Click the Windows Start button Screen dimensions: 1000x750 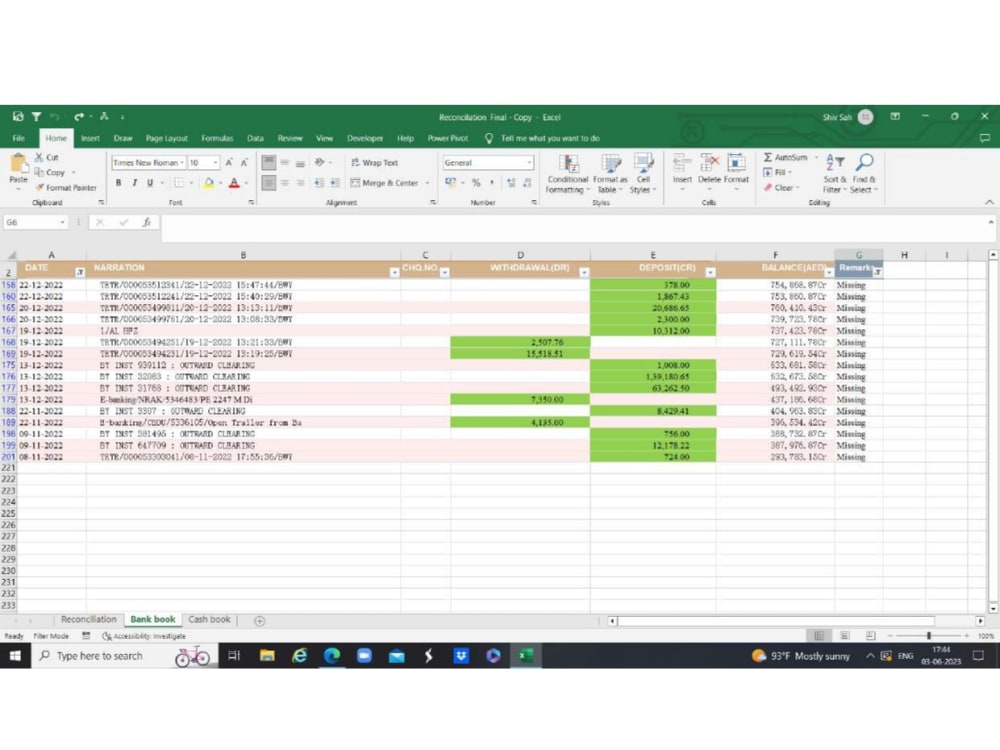click(15, 656)
